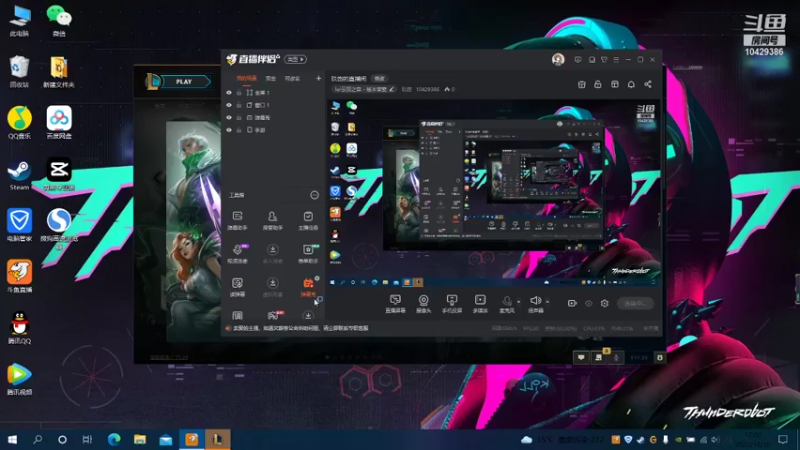Open the Windows Start menu
The height and width of the screenshot is (450, 800).
point(12,439)
